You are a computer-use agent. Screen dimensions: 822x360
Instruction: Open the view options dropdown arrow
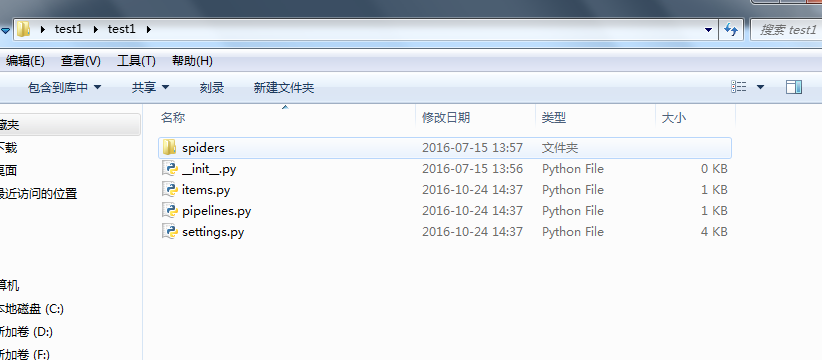(760, 87)
